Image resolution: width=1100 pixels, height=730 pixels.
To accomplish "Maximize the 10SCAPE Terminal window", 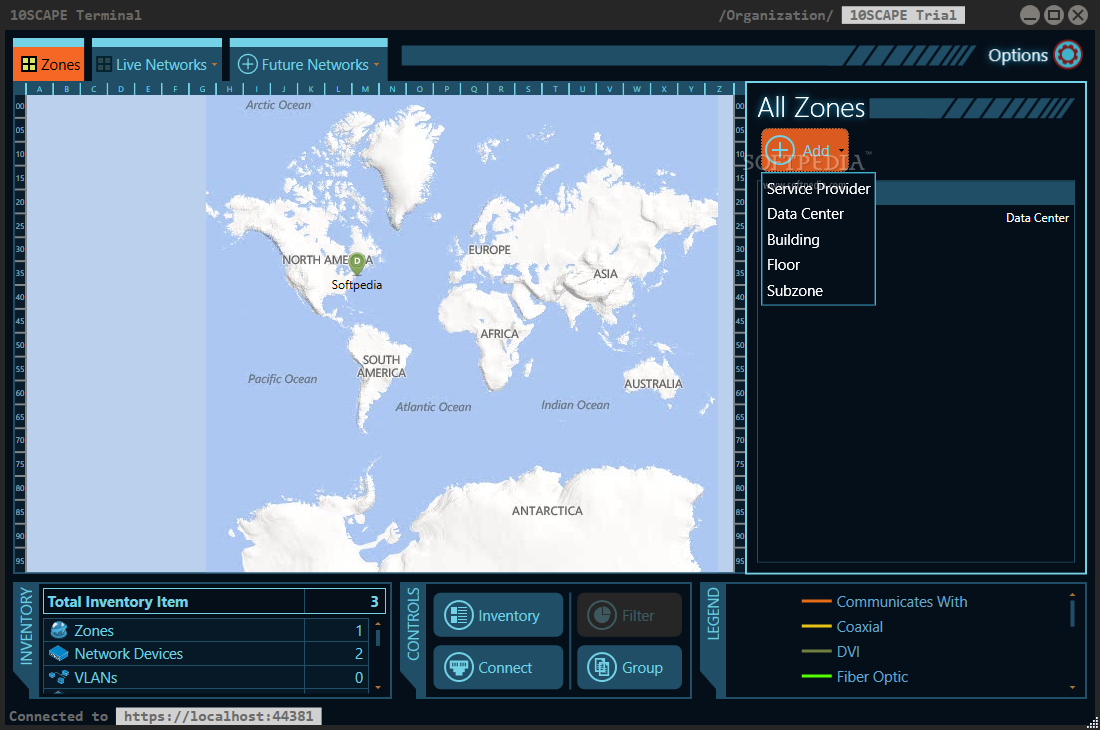I will click(1054, 15).
